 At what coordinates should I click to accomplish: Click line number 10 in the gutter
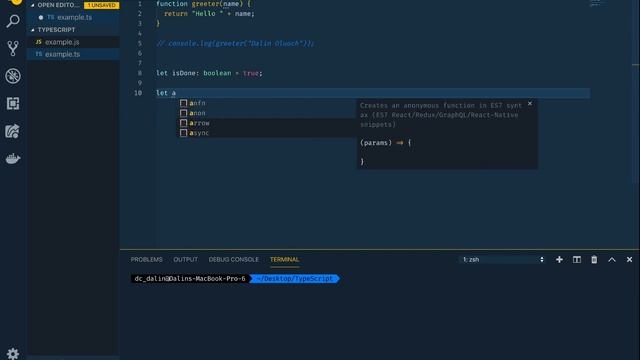click(138, 93)
